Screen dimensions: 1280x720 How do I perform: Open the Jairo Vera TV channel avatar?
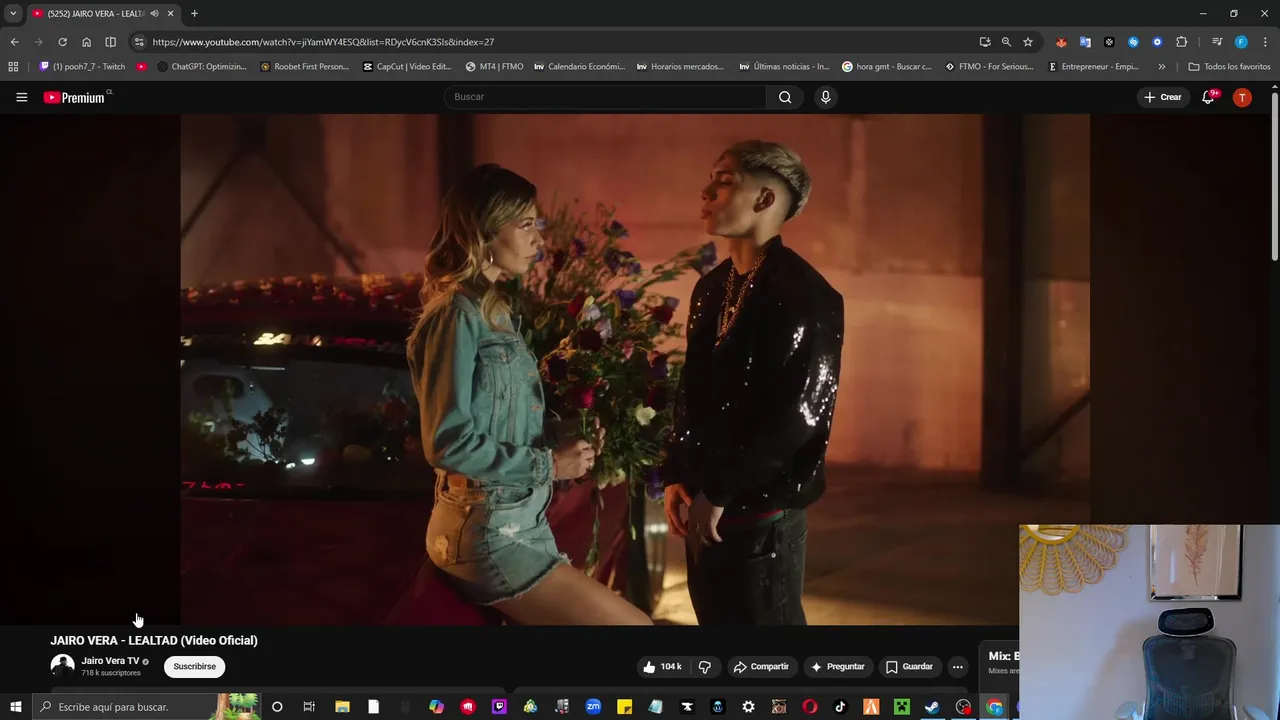pos(62,666)
